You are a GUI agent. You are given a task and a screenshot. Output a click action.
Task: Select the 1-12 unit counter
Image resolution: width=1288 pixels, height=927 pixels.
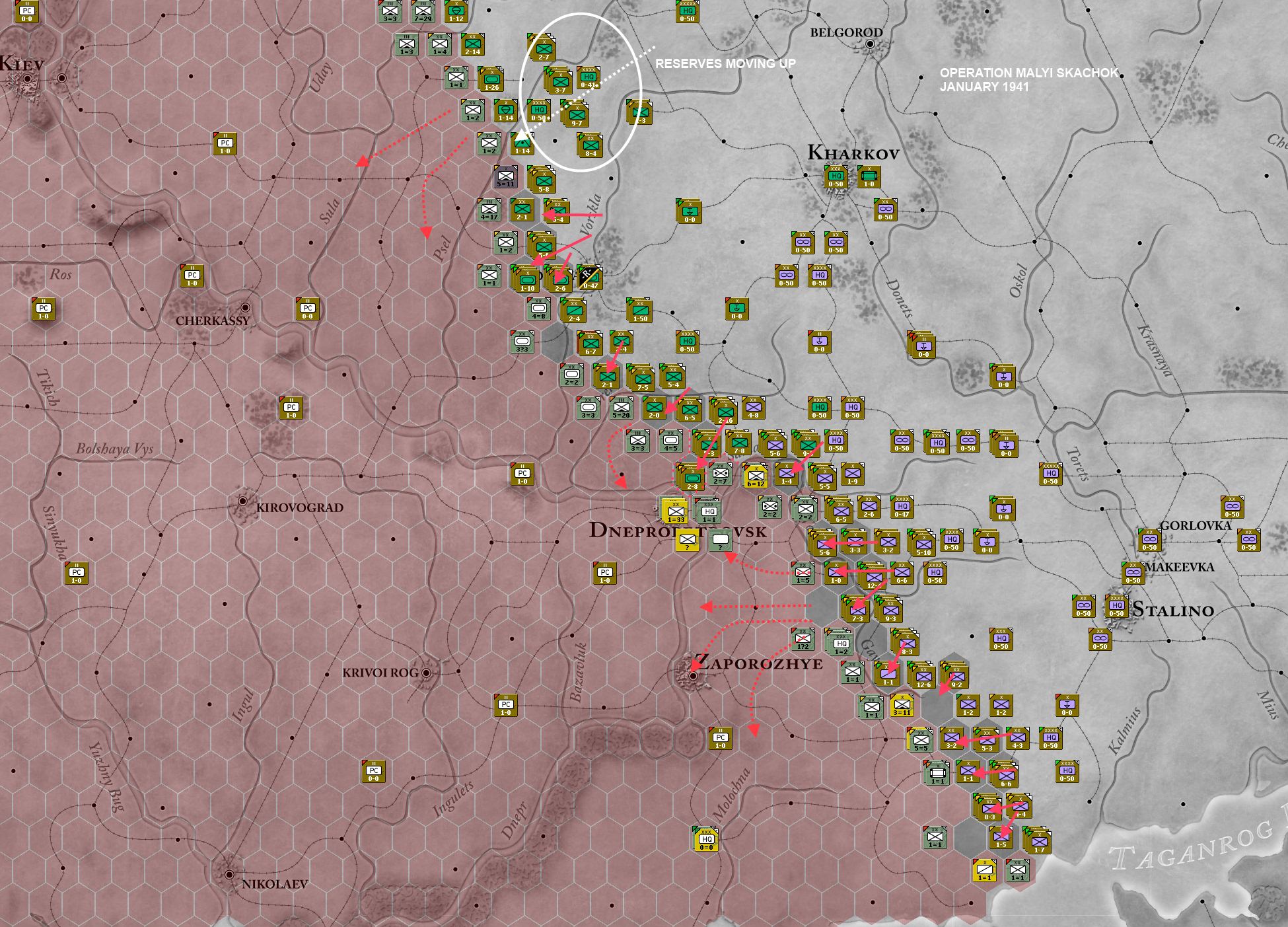coord(456,11)
